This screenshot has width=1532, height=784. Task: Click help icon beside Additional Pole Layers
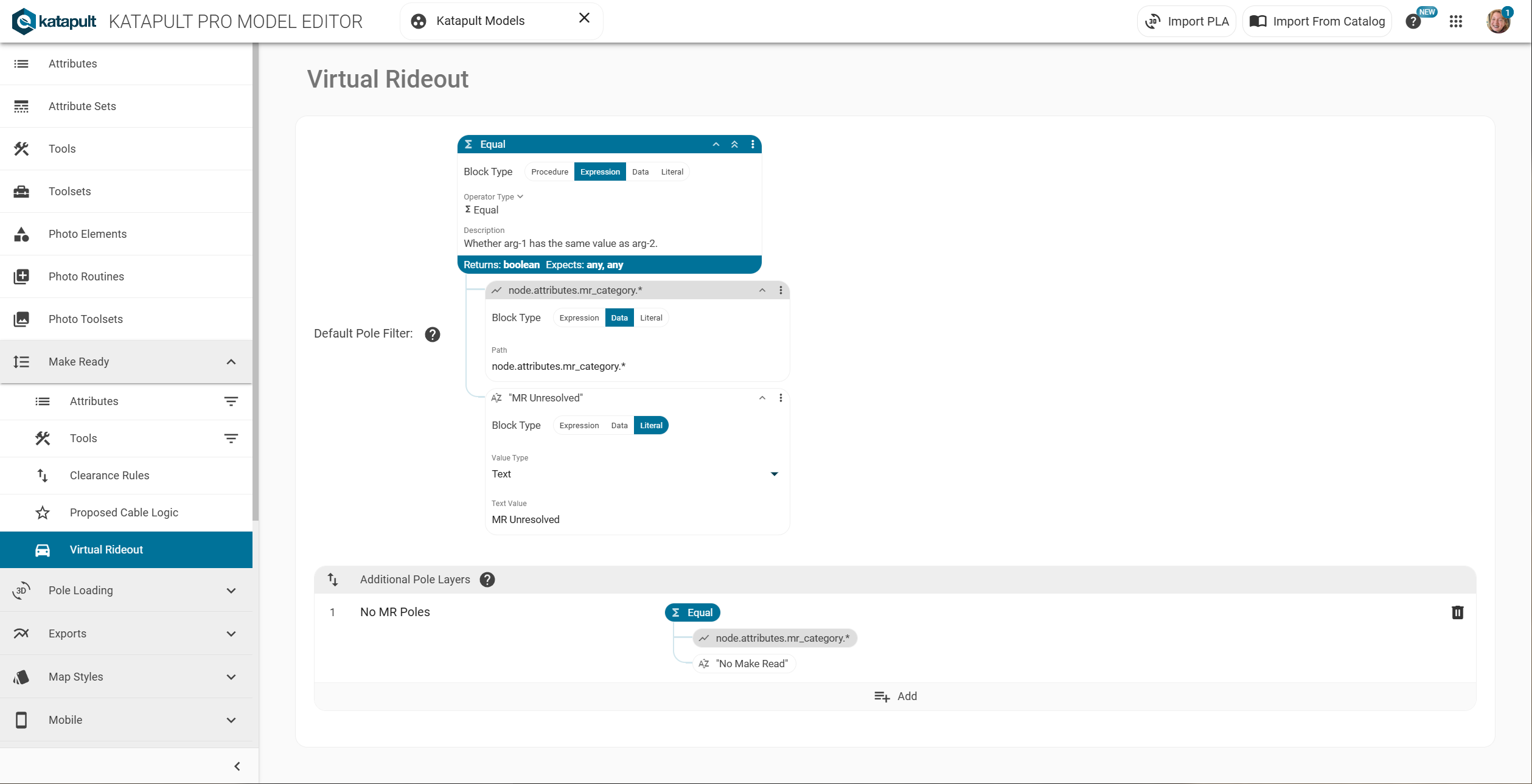tap(487, 580)
